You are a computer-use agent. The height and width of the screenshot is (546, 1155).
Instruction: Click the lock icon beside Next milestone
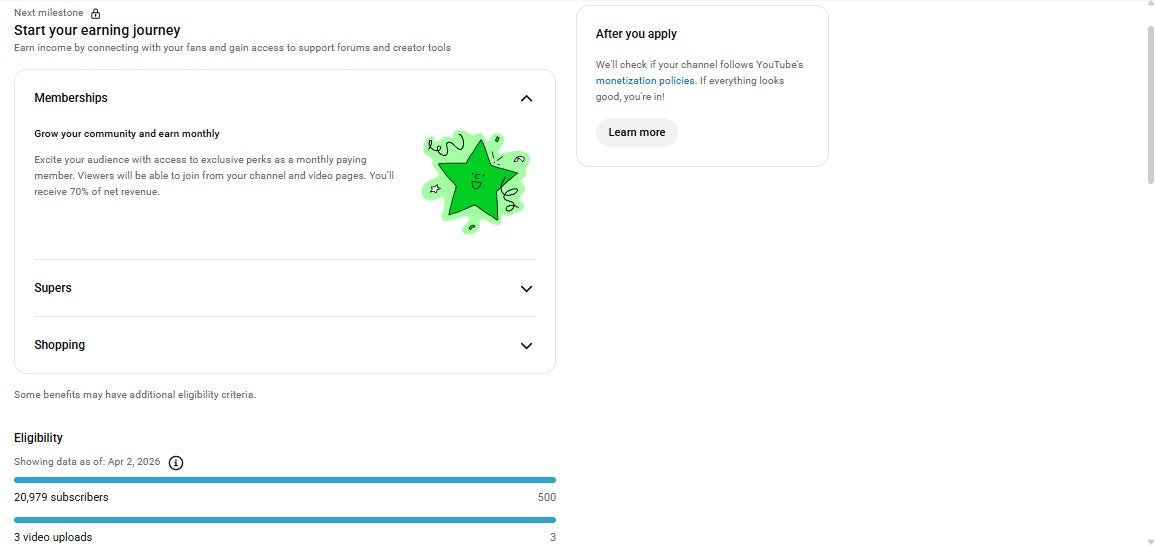95,14
